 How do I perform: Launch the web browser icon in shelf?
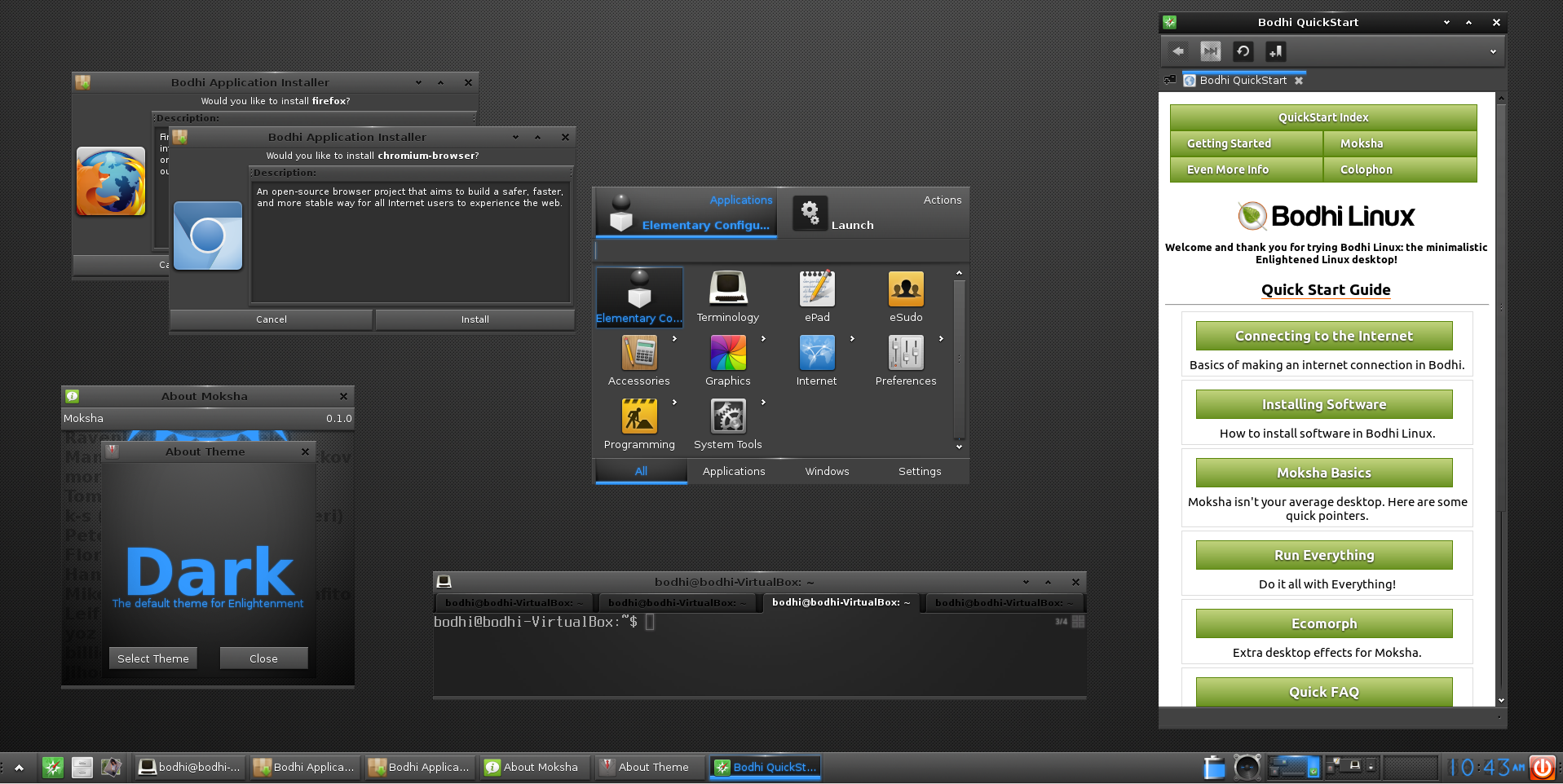click(x=53, y=767)
